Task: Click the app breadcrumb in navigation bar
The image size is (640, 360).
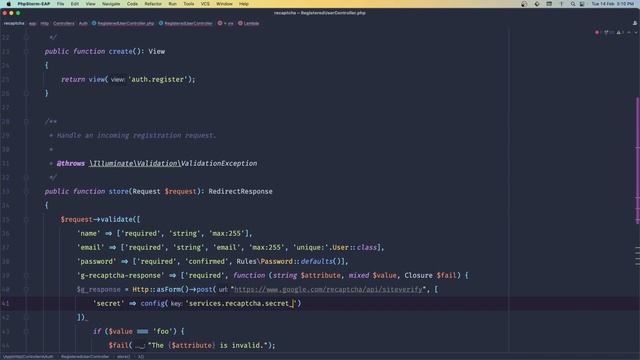Action: (33, 23)
